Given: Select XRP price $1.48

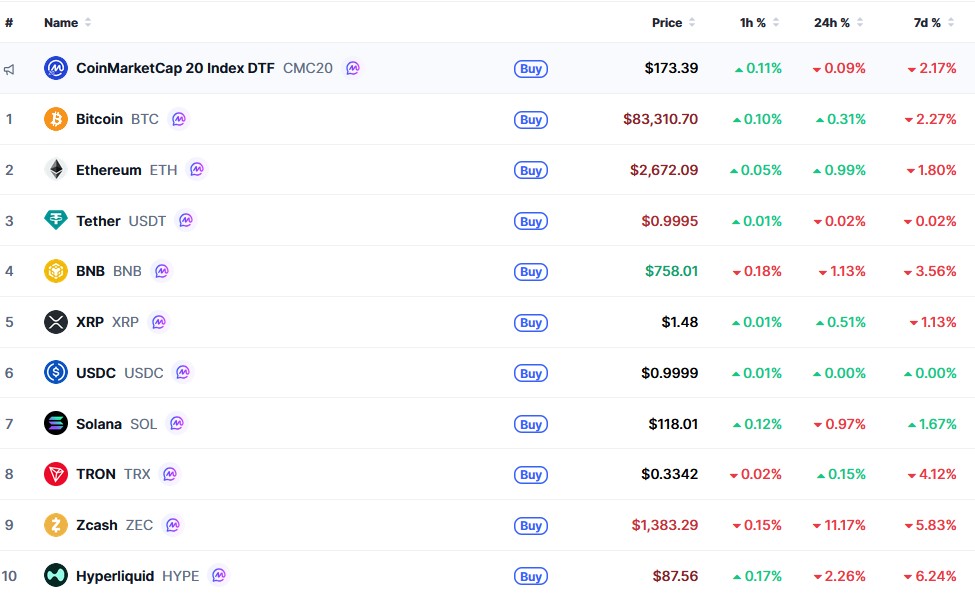Looking at the screenshot, I should pos(680,322).
